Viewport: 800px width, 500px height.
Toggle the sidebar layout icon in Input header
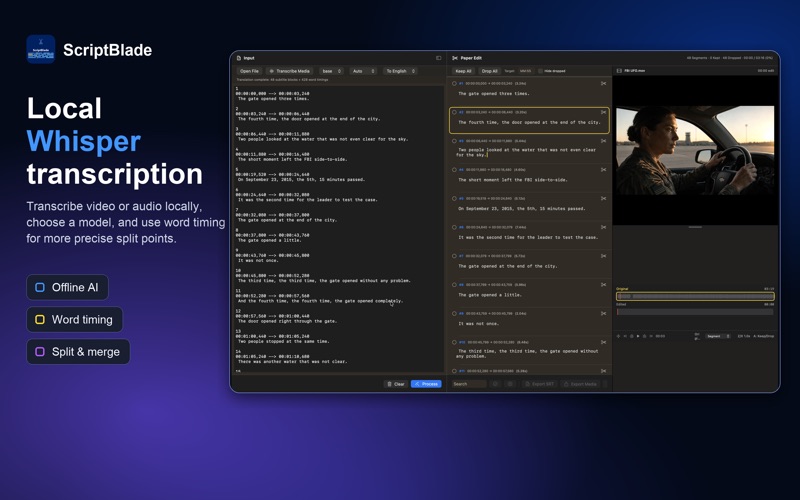pos(438,58)
